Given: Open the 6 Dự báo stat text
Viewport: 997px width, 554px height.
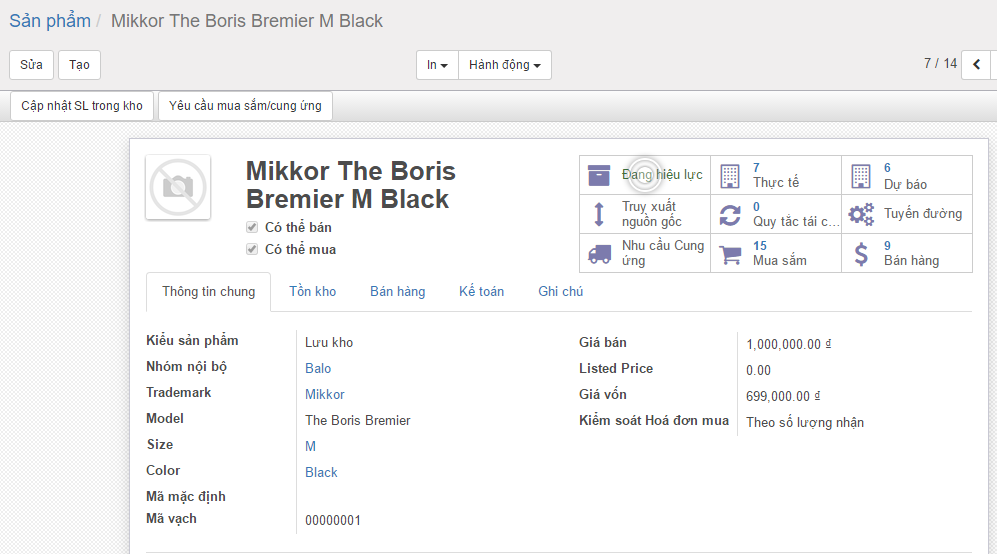Looking at the screenshot, I should [905, 176].
